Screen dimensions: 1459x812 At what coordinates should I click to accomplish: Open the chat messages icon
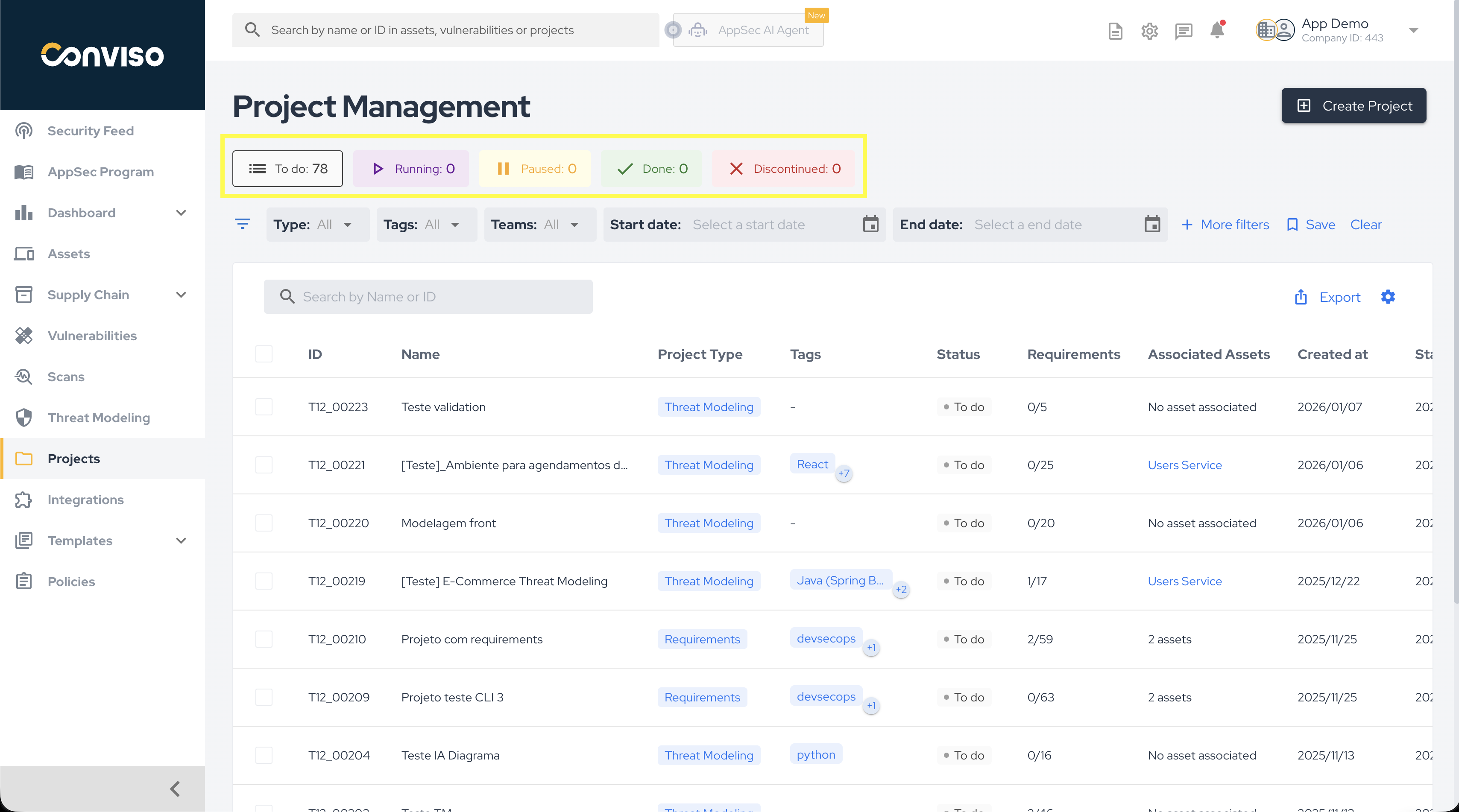(x=1183, y=31)
